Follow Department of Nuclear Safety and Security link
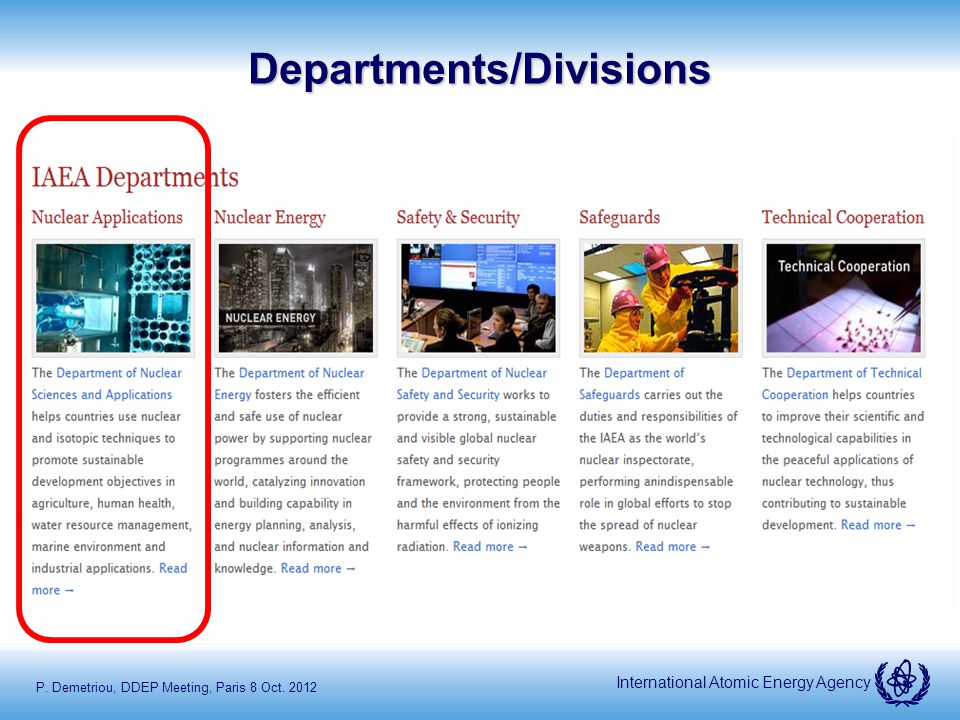 [471, 384]
